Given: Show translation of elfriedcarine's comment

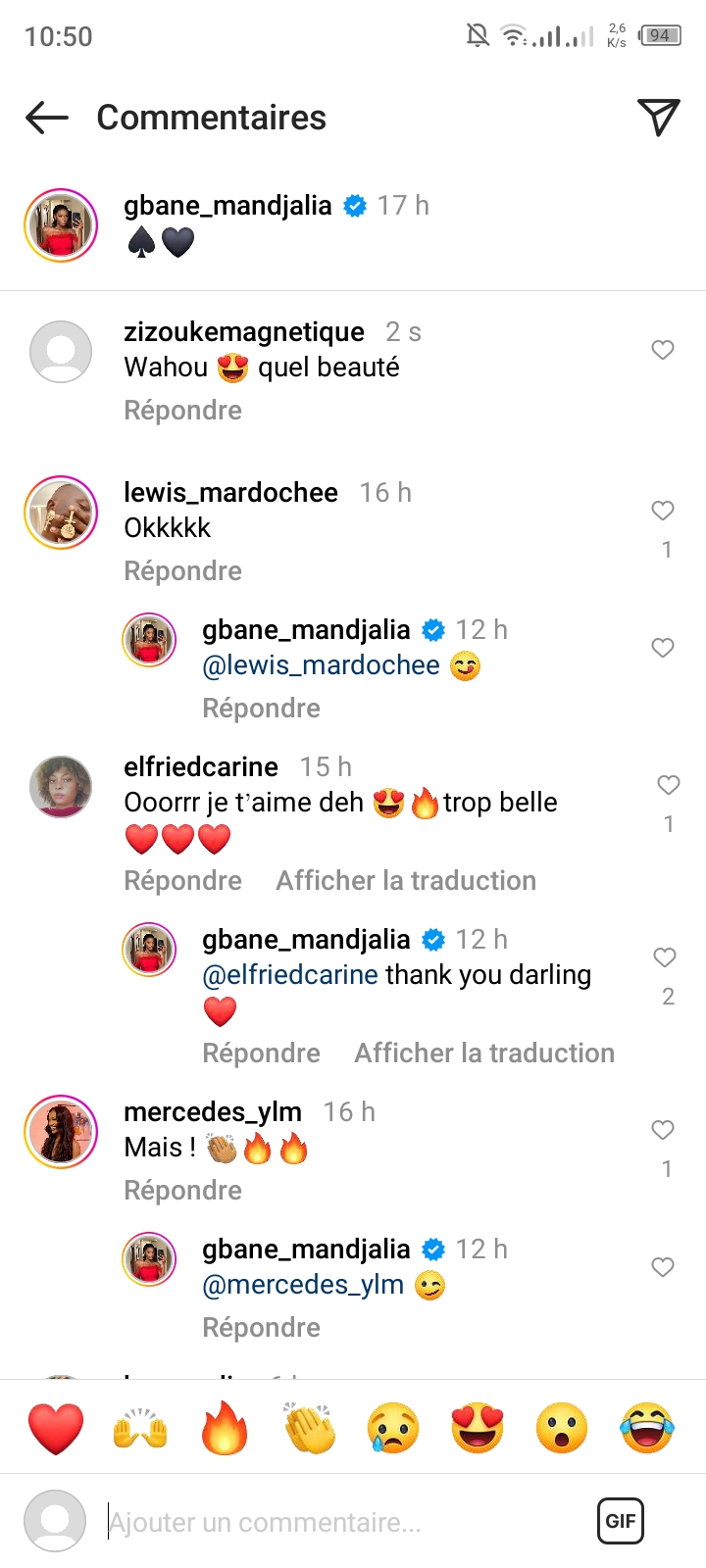Looking at the screenshot, I should (406, 881).
